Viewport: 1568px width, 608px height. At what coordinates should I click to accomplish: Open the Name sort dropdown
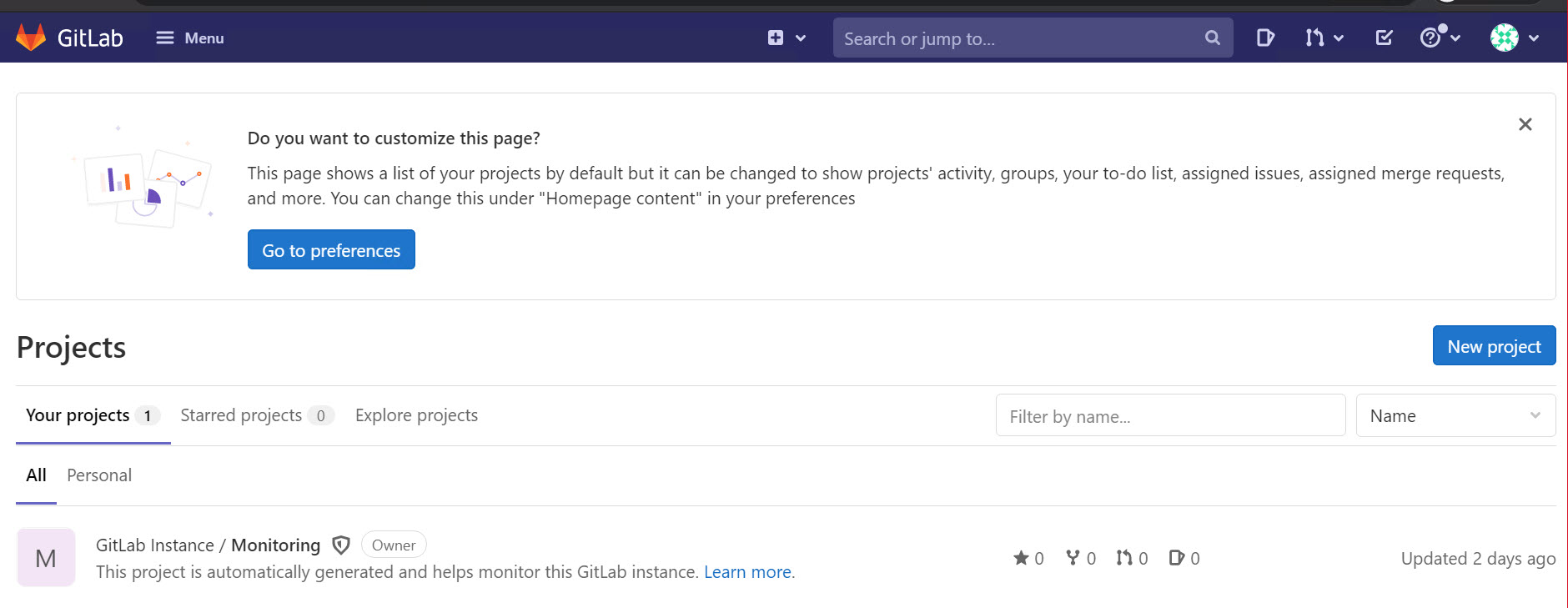tap(1455, 415)
